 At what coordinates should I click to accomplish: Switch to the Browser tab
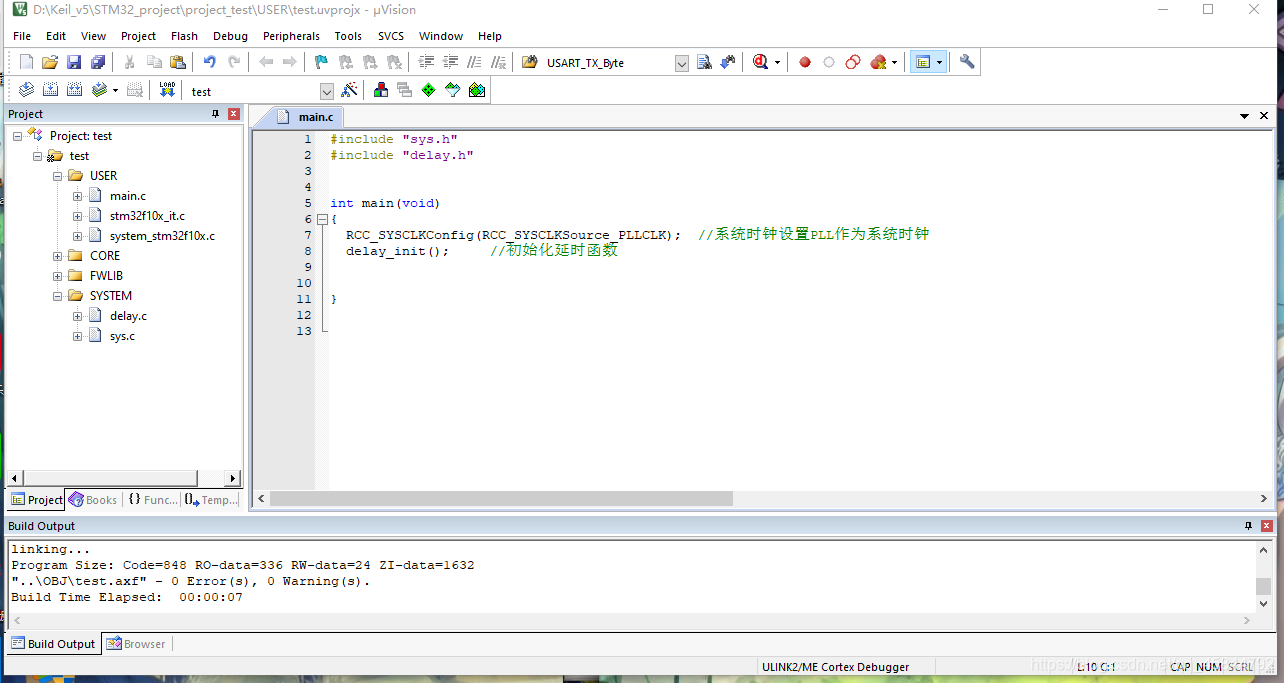tap(137, 644)
